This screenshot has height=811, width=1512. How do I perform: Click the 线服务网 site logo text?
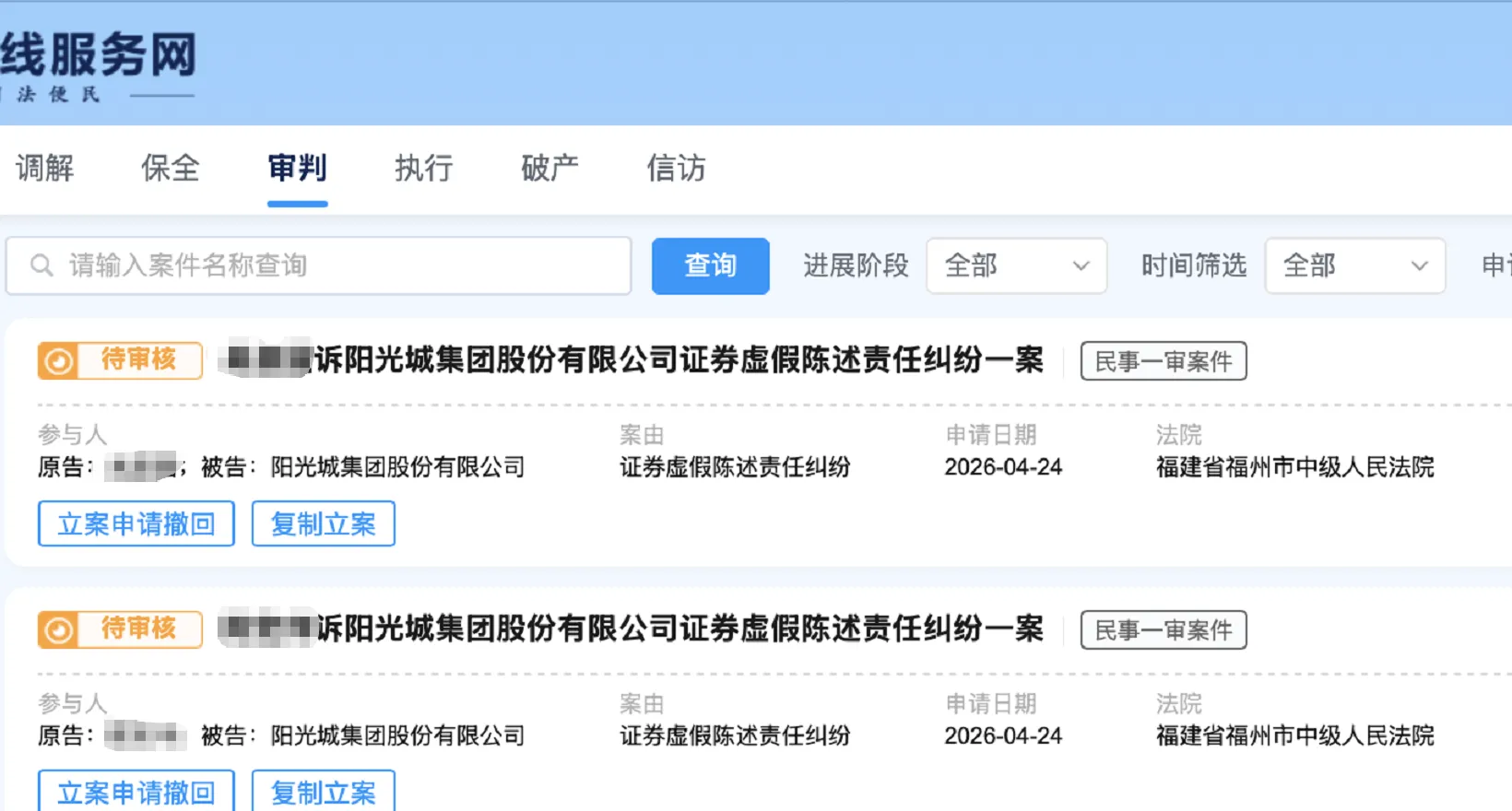pos(98,54)
